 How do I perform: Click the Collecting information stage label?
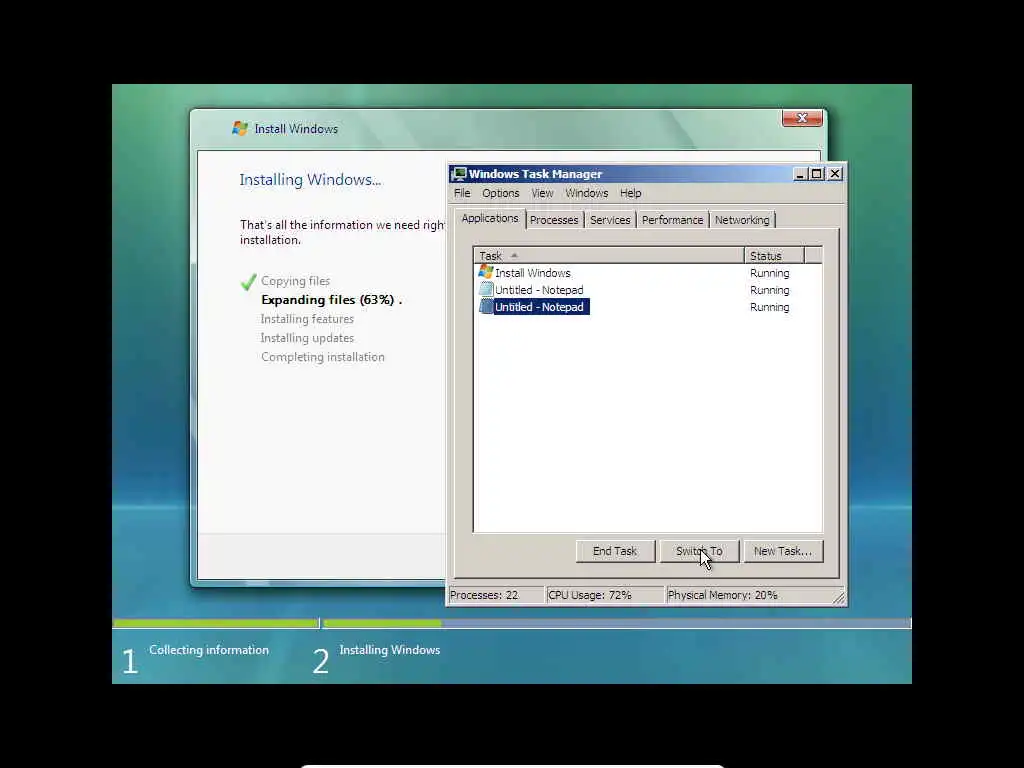tap(209, 650)
